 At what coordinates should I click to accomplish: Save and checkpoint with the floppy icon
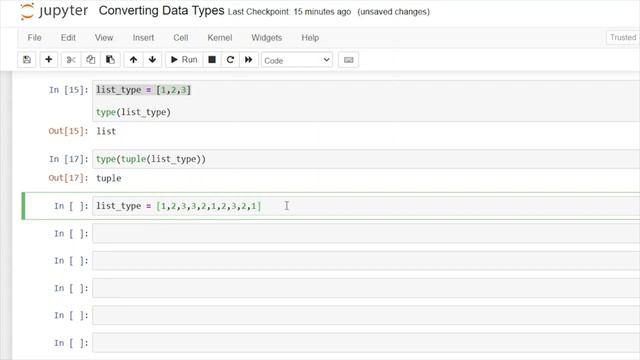(27, 60)
